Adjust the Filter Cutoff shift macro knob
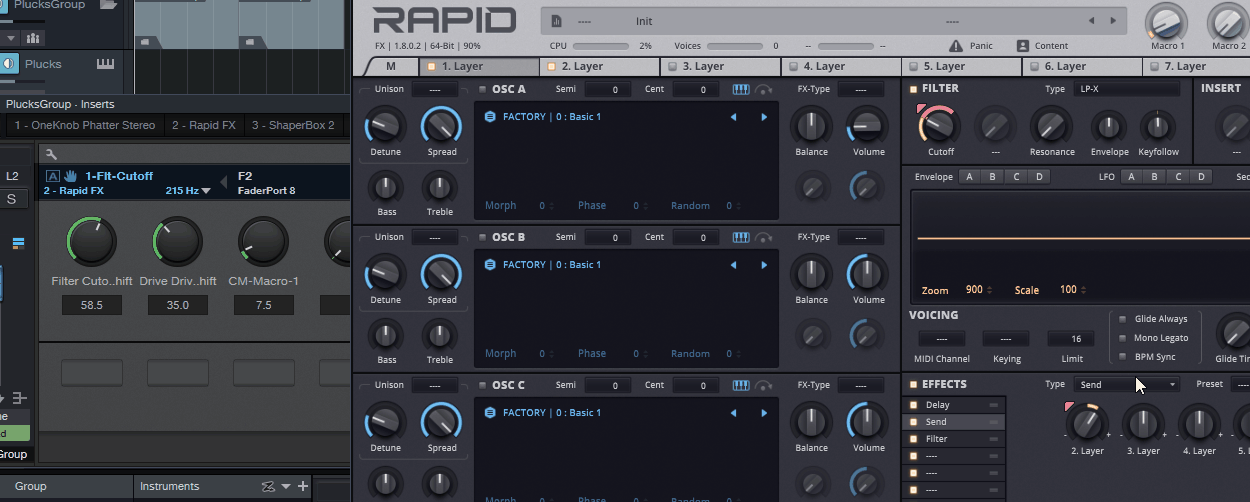This screenshot has width=1250, height=502. coord(92,243)
